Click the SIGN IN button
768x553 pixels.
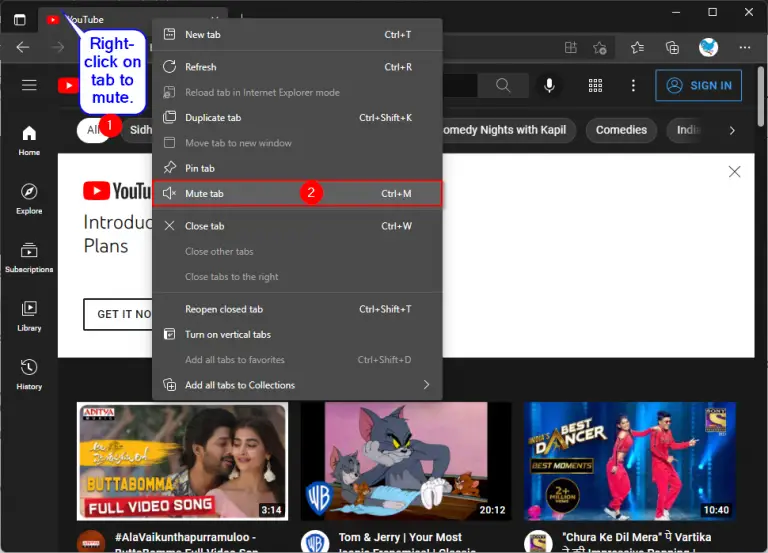tap(698, 85)
